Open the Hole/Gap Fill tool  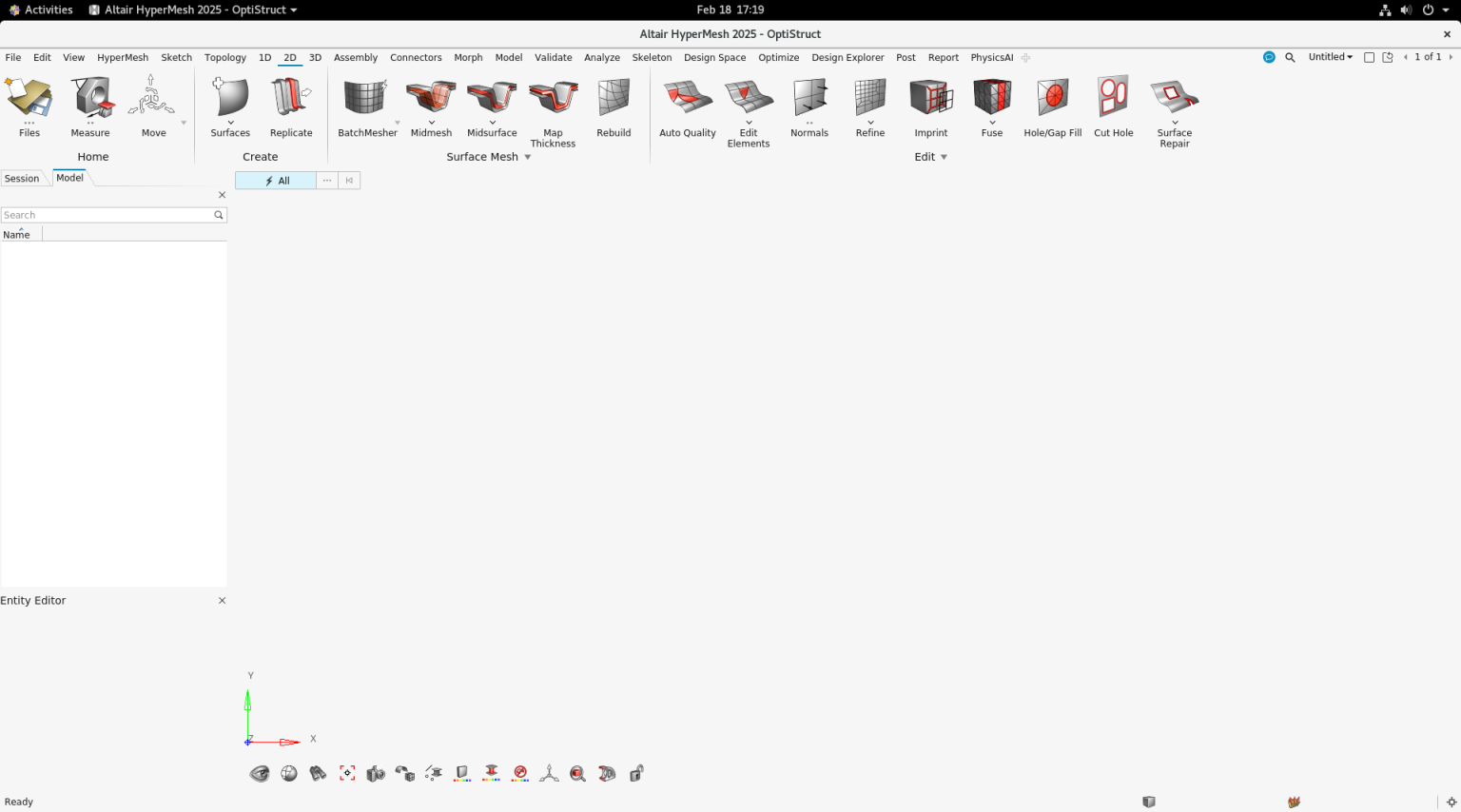[1052, 105]
